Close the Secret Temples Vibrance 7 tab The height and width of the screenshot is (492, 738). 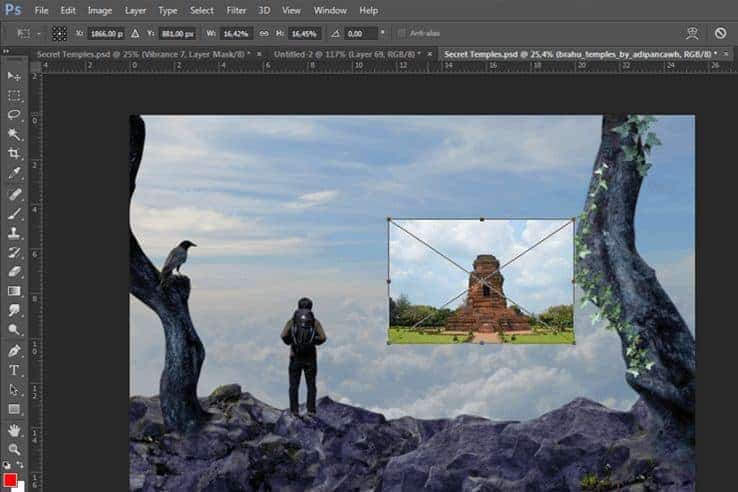click(x=259, y=54)
